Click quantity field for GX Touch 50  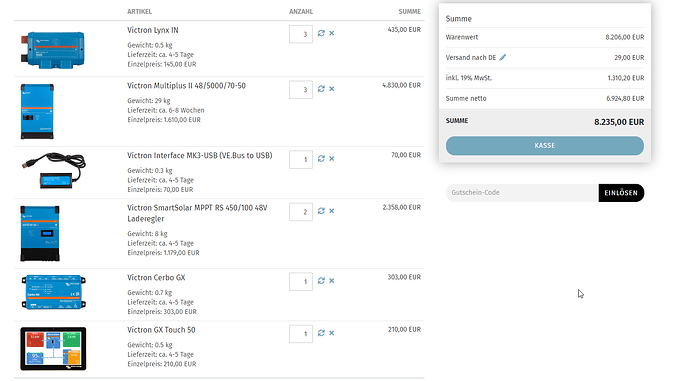(x=301, y=334)
